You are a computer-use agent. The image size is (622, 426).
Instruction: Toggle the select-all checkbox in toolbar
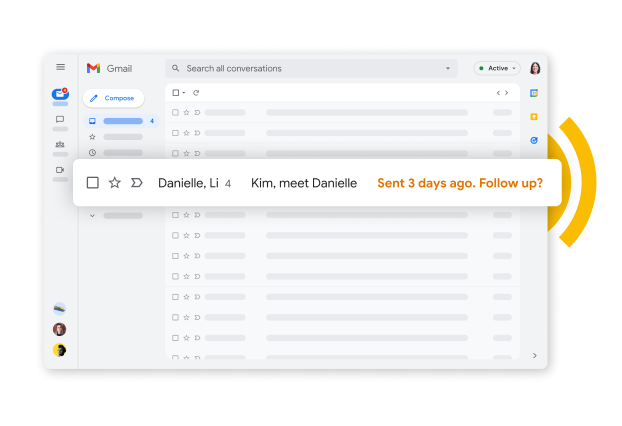pos(175,92)
